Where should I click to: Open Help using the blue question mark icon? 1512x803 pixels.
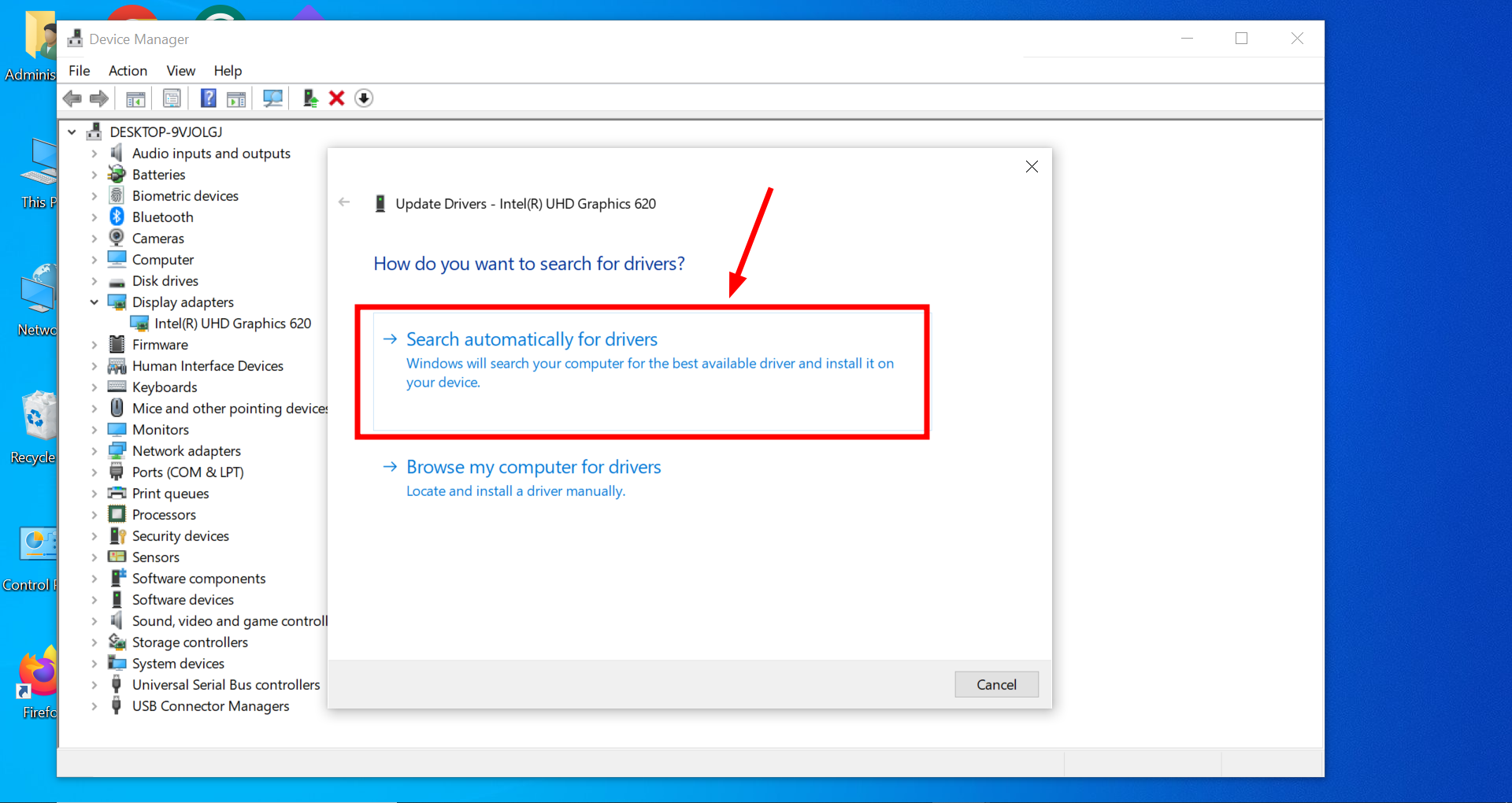tap(209, 98)
